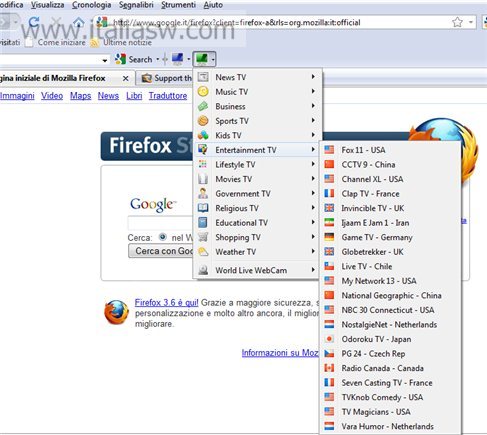Click the 'Cerca con Google' button
The height and width of the screenshot is (435, 487).
coord(161,251)
